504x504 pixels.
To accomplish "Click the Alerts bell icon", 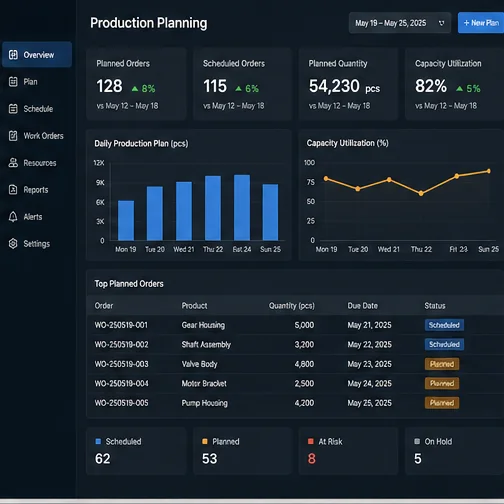I will (x=13, y=217).
